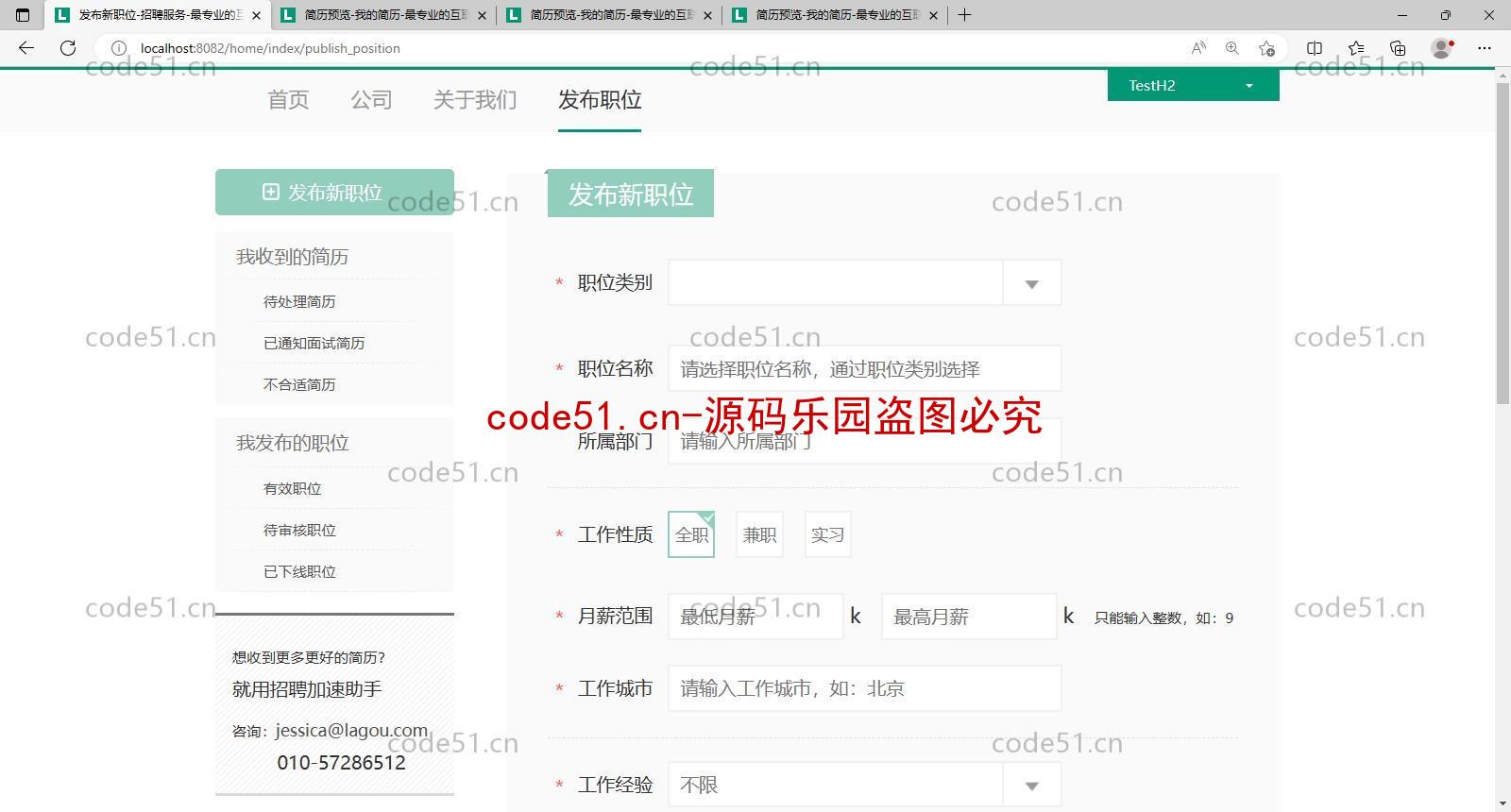Image resolution: width=1511 pixels, height=812 pixels.
Task: Open 已下线职位 link
Action: tap(299, 572)
